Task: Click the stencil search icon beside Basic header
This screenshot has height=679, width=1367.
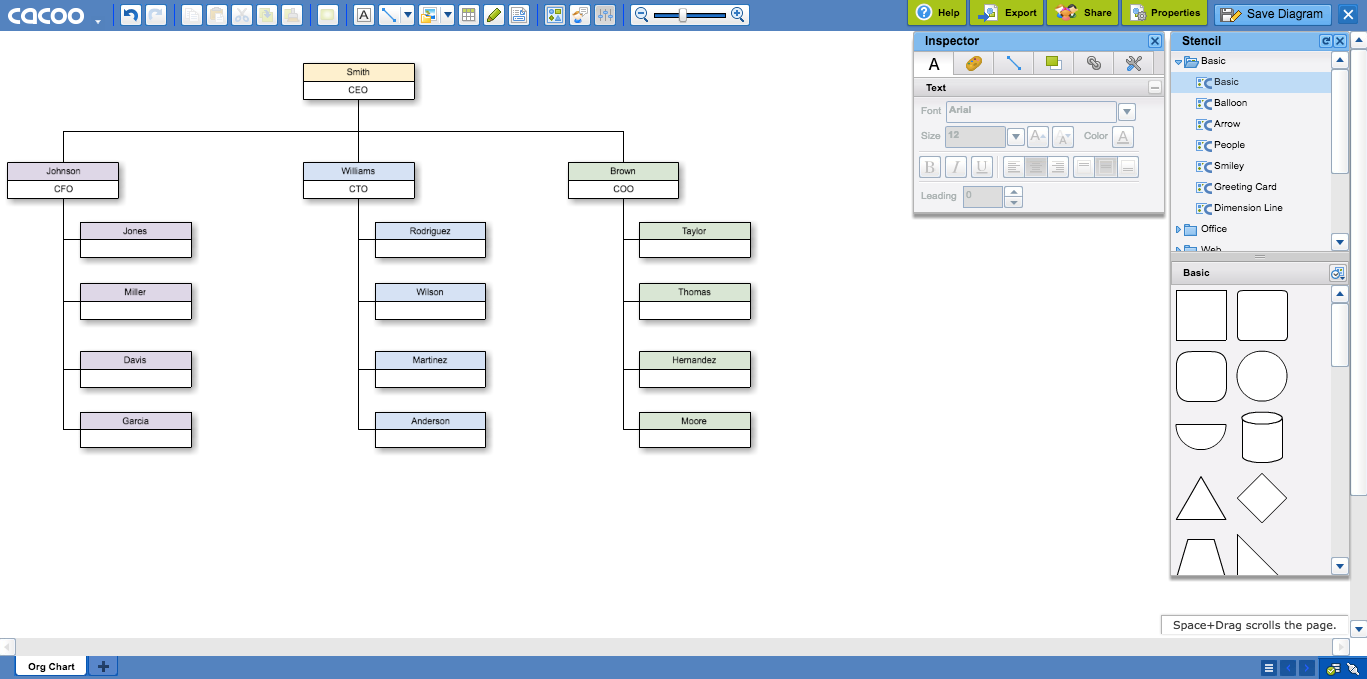Action: 1337,273
